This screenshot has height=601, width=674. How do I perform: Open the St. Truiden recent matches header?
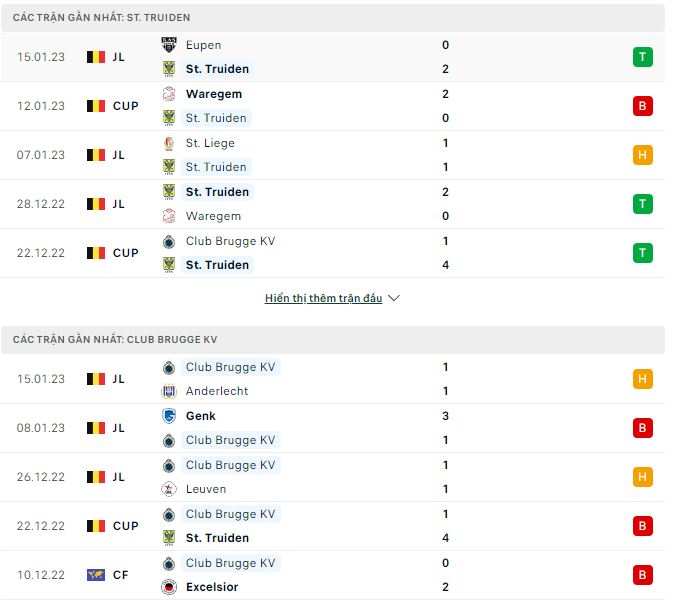[x=102, y=17]
